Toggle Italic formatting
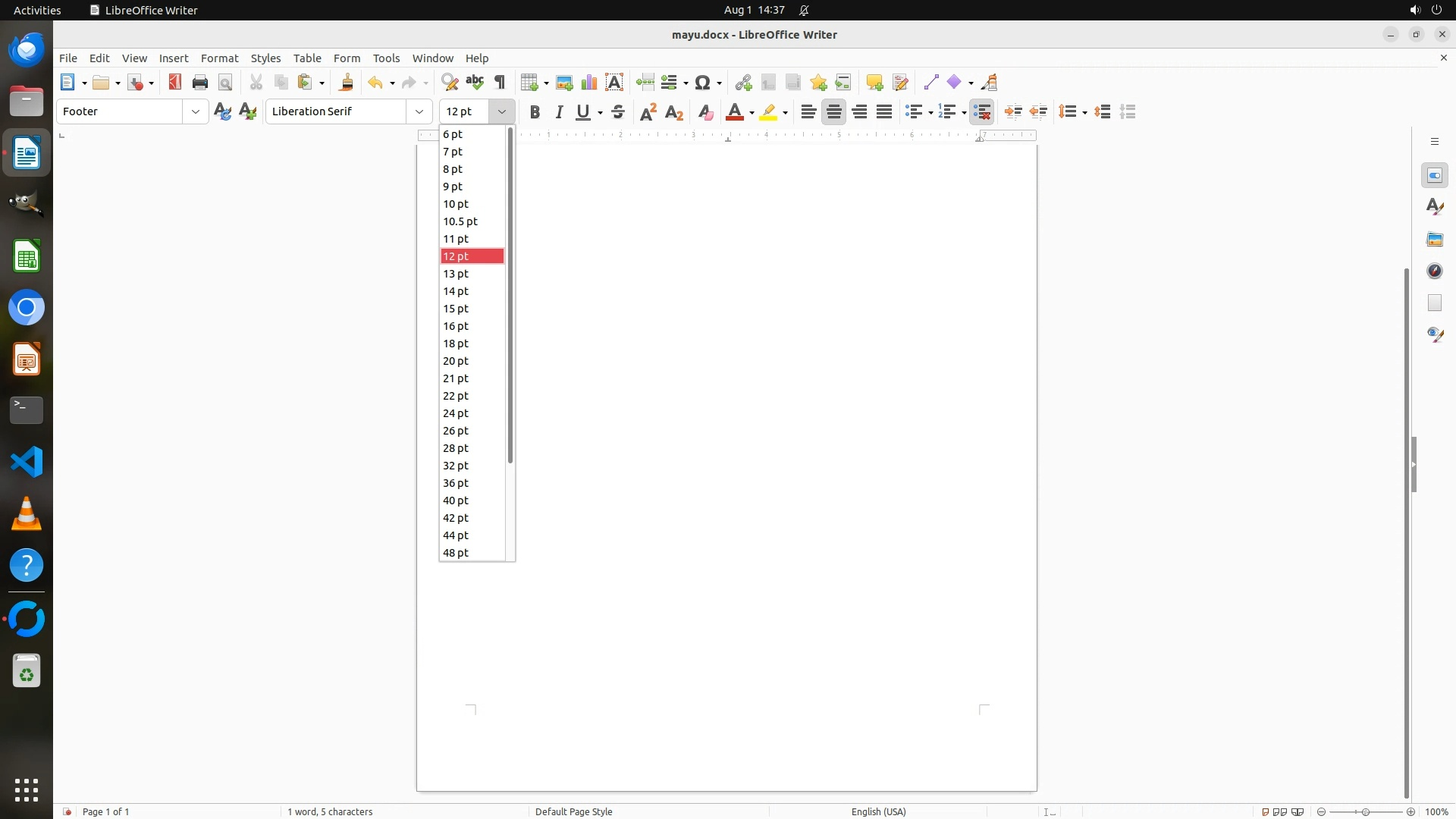The width and height of the screenshot is (1456, 819). click(x=559, y=112)
